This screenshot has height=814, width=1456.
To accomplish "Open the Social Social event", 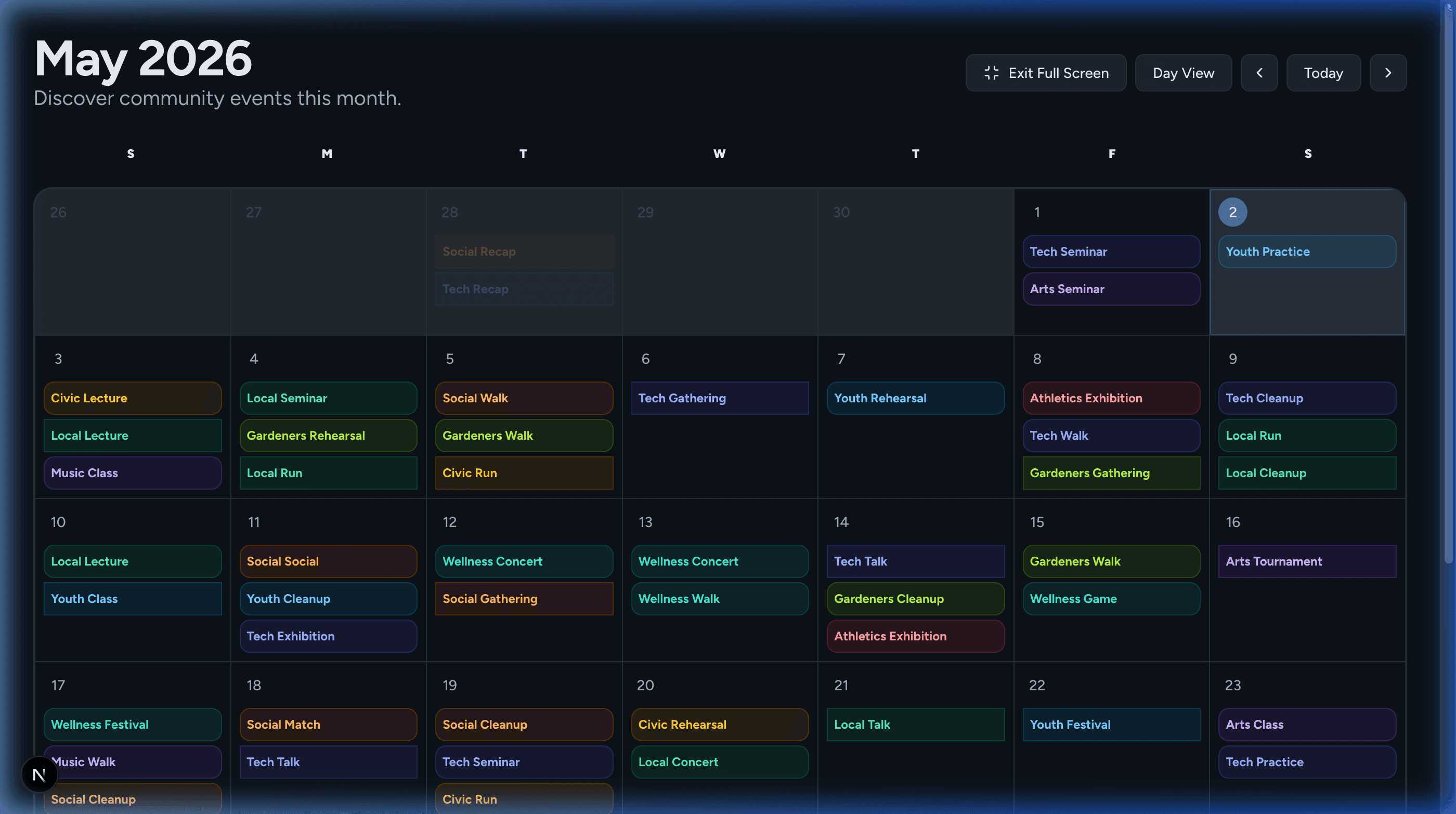I will (328, 561).
